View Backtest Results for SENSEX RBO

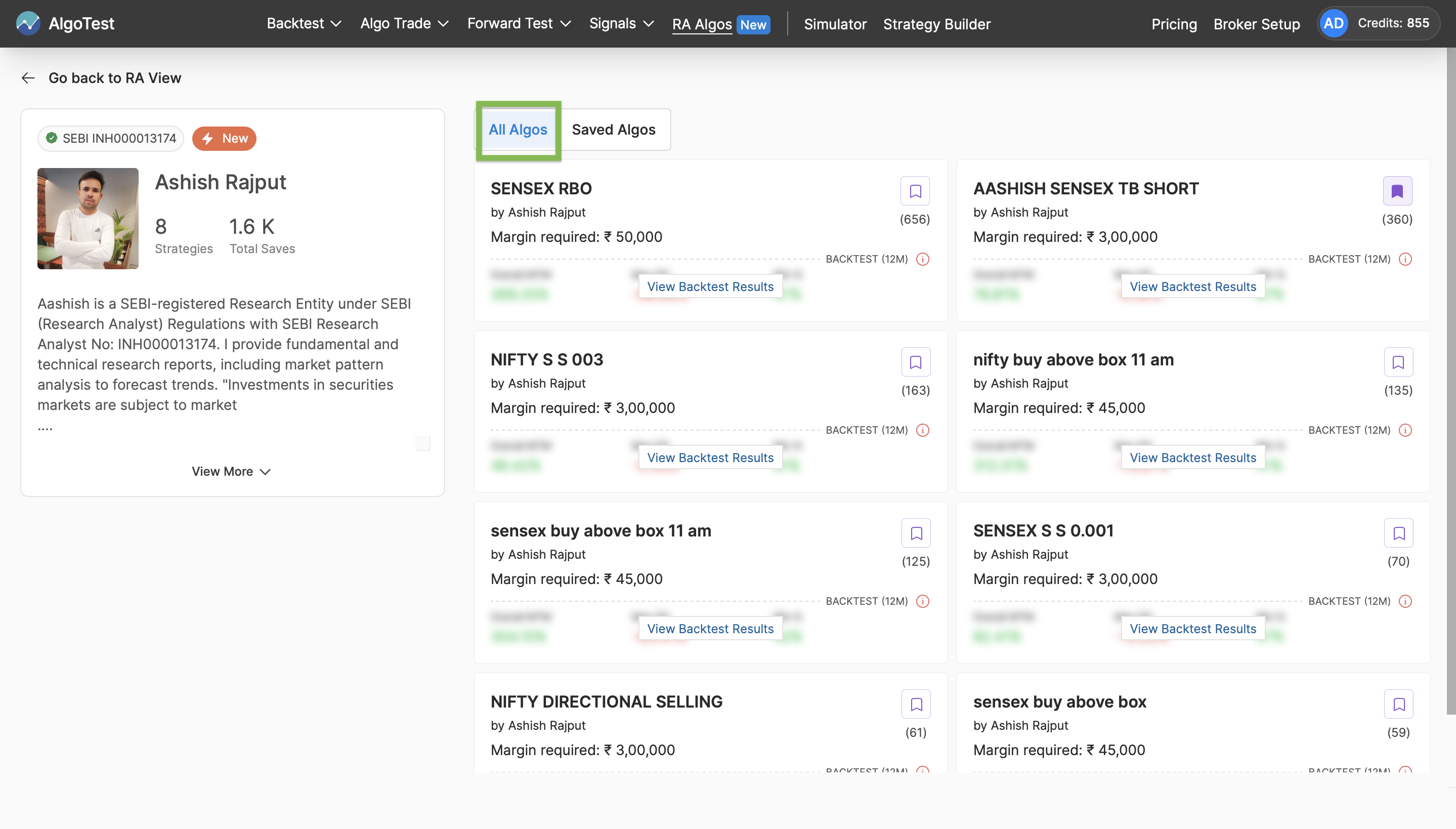click(710, 286)
